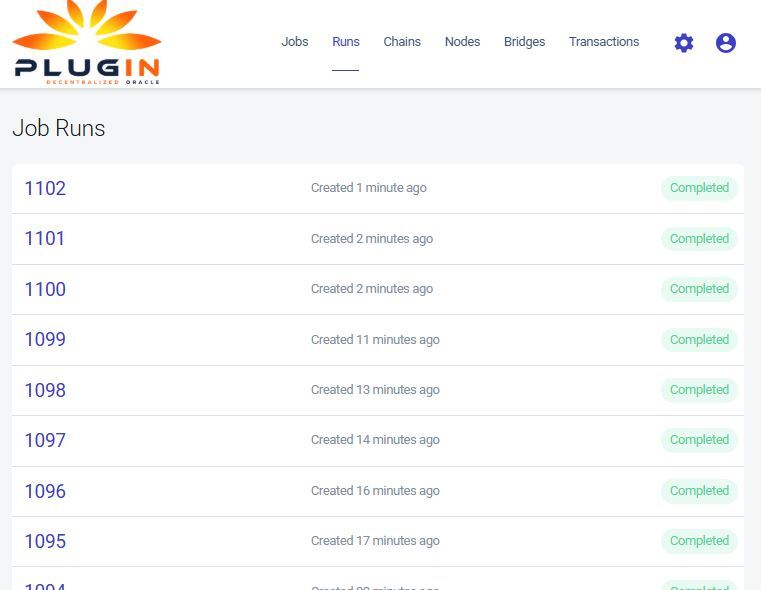Viewport: 761px width, 590px height.
Task: Select the Runs tab
Action: pyautogui.click(x=346, y=42)
